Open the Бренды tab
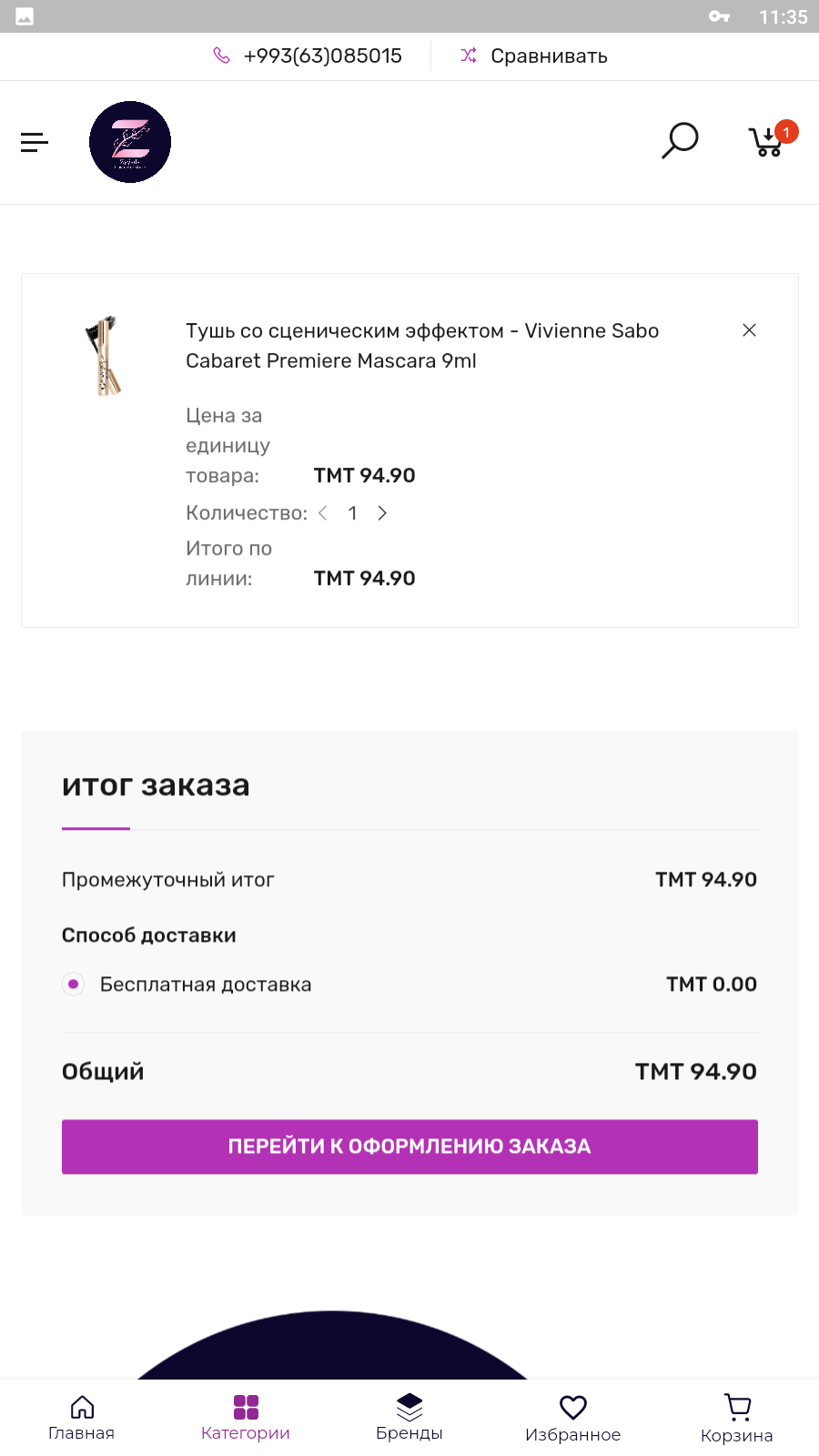This screenshot has height=1456, width=819. tap(409, 1418)
